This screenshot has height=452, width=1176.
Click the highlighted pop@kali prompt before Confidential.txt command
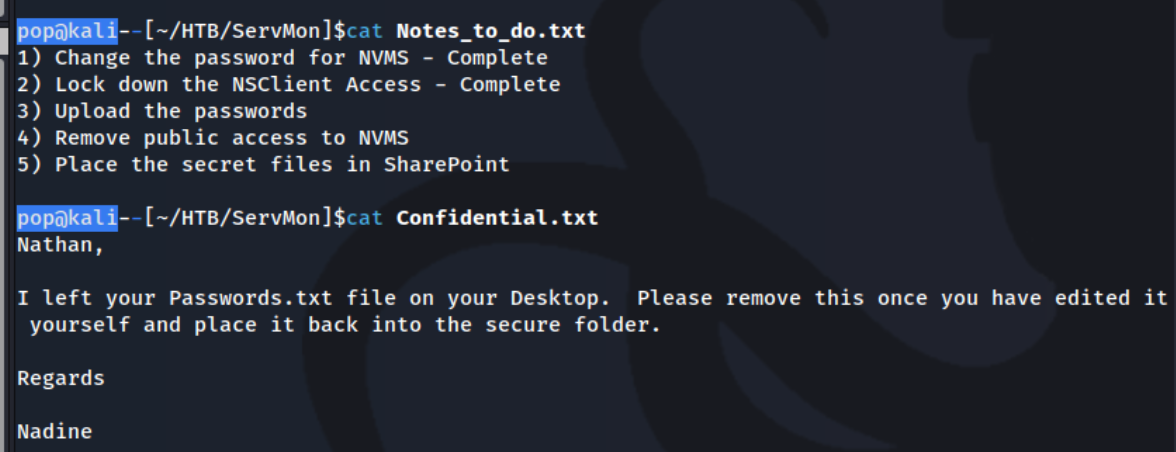[68, 218]
